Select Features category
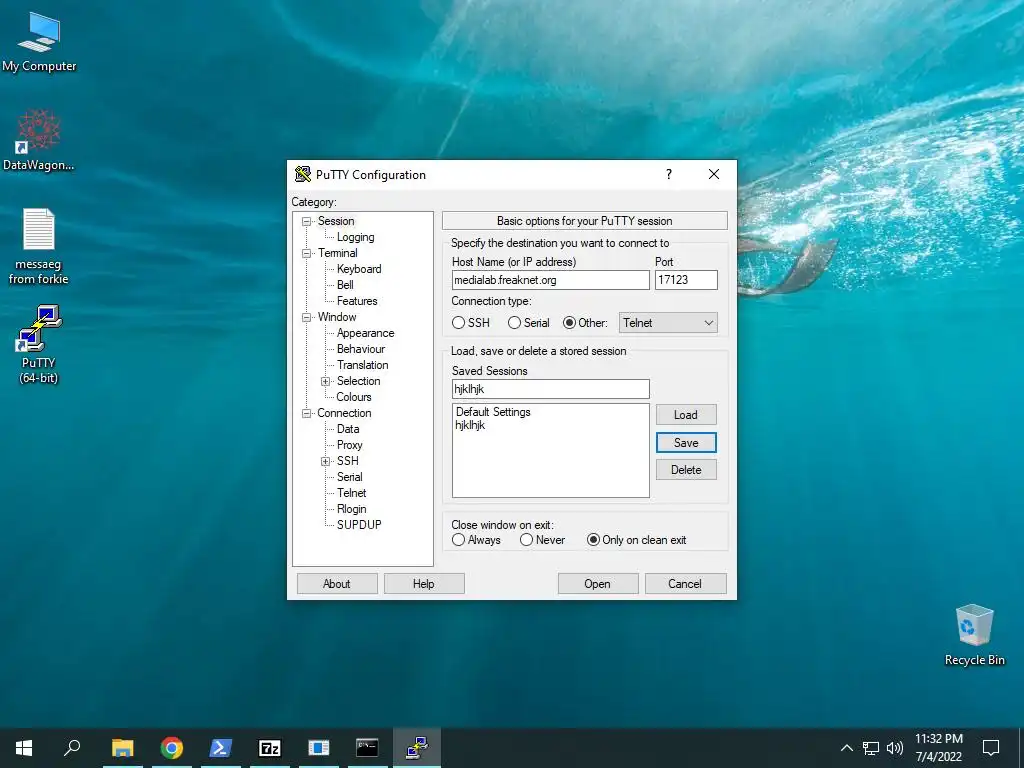 357,301
